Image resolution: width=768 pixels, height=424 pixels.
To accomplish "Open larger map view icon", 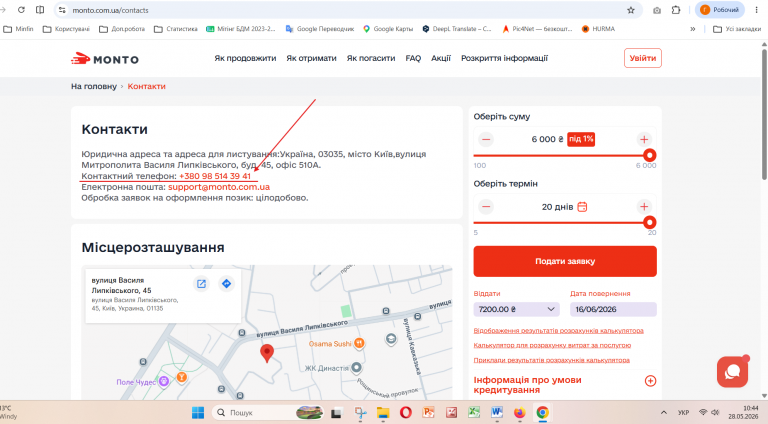I will (201, 283).
